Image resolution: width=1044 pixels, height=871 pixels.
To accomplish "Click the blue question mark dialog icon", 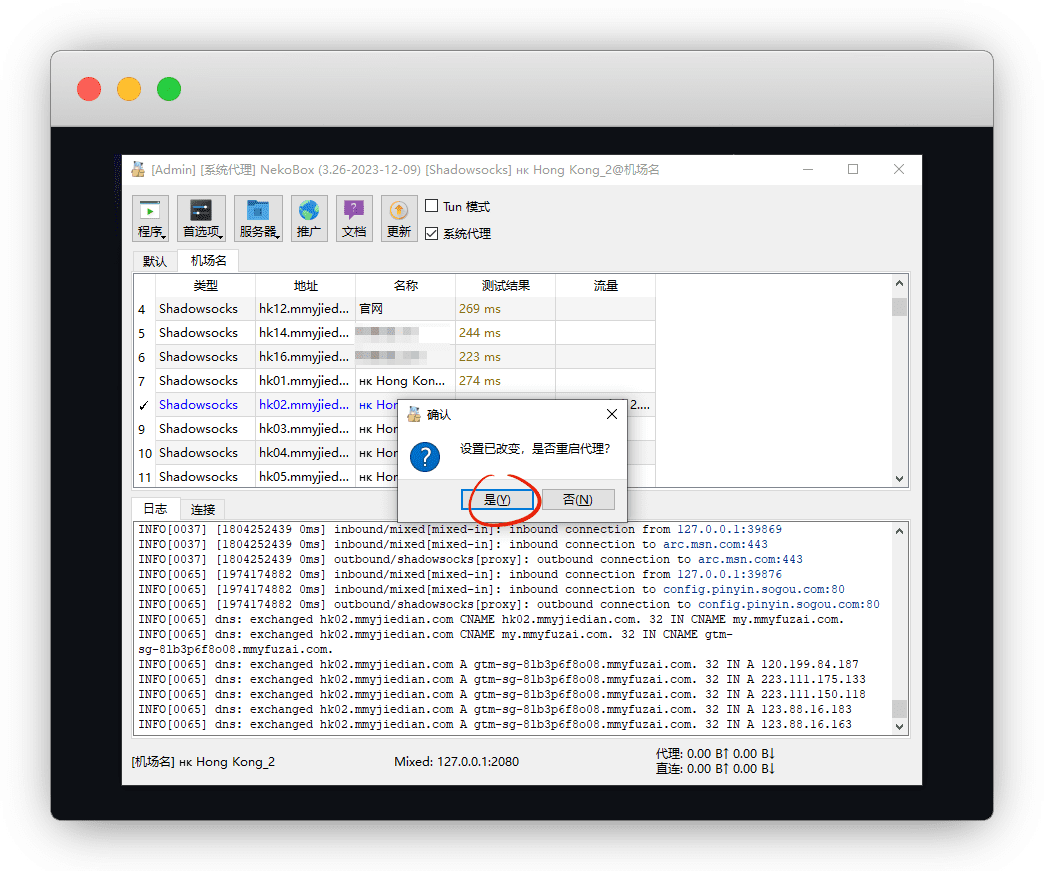I will pos(426,458).
